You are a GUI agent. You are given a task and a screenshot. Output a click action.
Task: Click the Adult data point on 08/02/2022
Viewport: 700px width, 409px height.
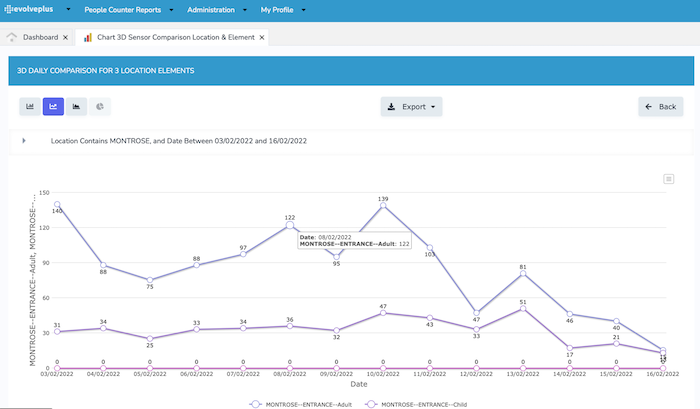(290, 225)
